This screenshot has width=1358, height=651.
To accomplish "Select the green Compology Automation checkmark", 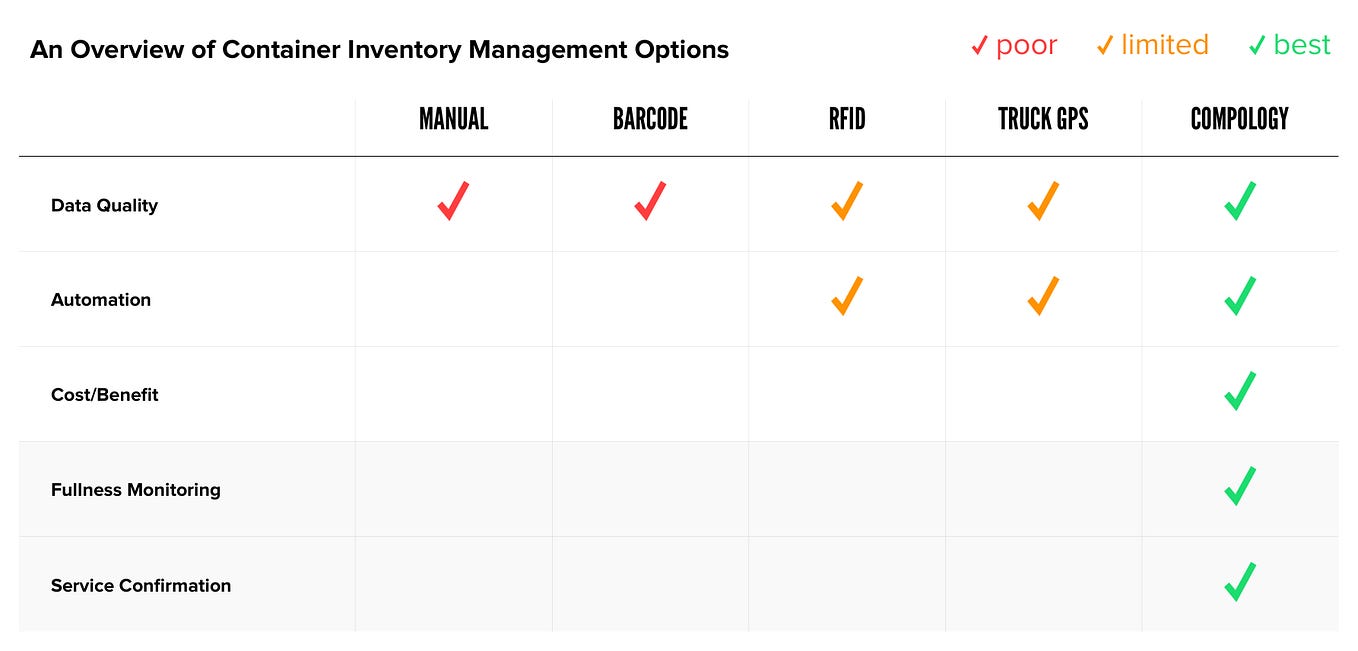I will 1240,296.
